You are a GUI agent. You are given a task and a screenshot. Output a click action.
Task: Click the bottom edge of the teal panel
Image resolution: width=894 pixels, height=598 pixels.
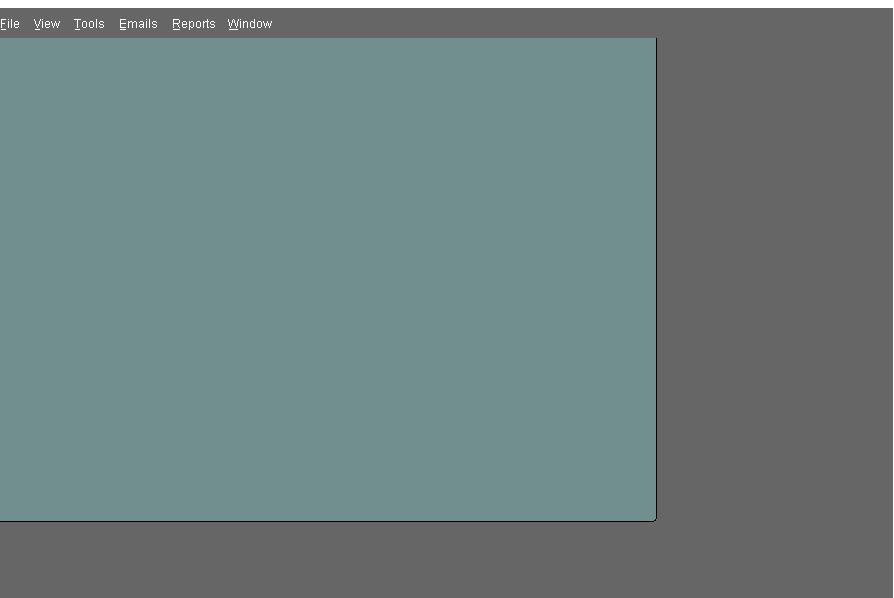pos(328,520)
